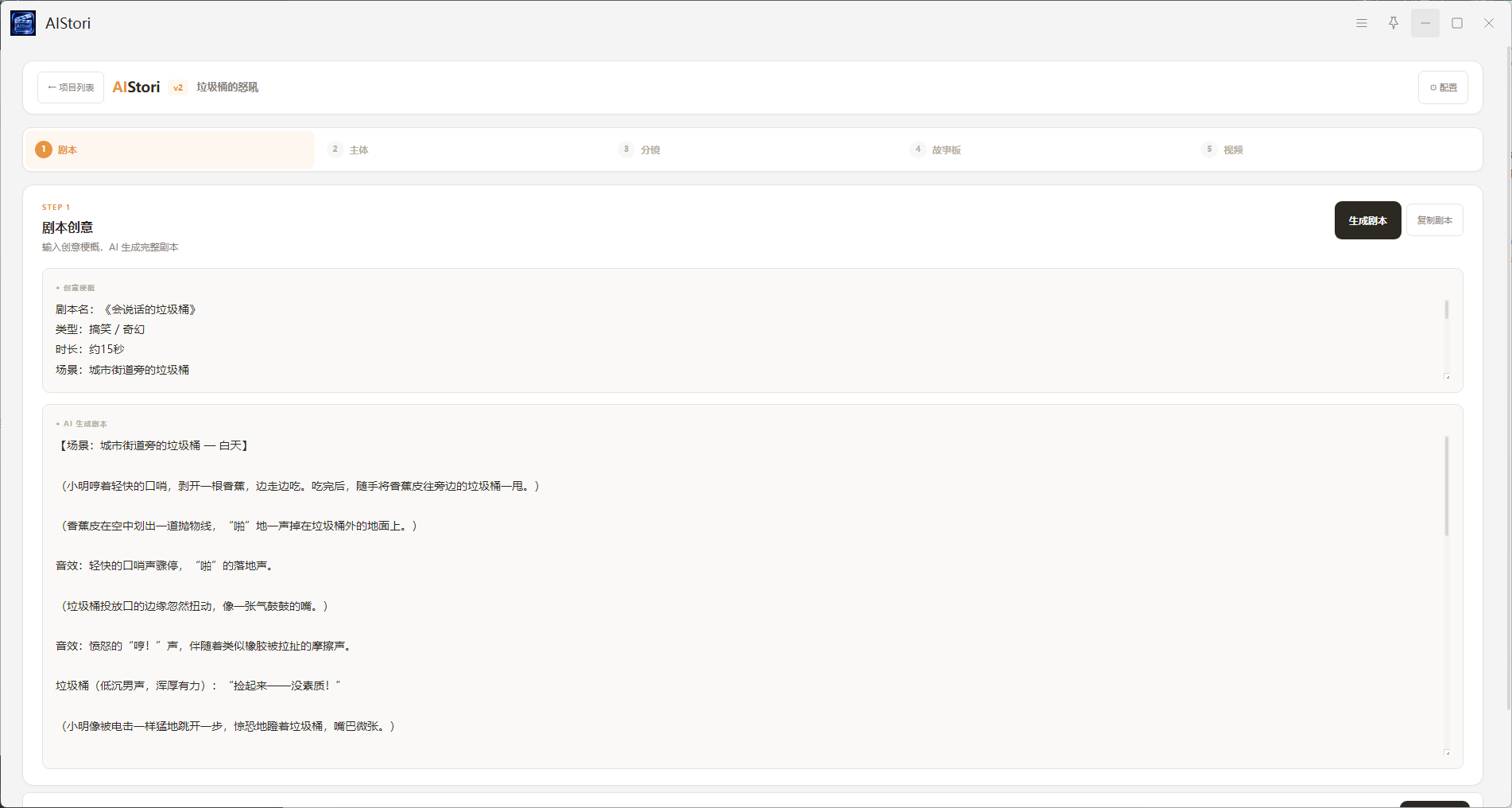This screenshot has width=1512, height=808.
Task: Open the hamburger menu in title bar
Action: [1362, 23]
